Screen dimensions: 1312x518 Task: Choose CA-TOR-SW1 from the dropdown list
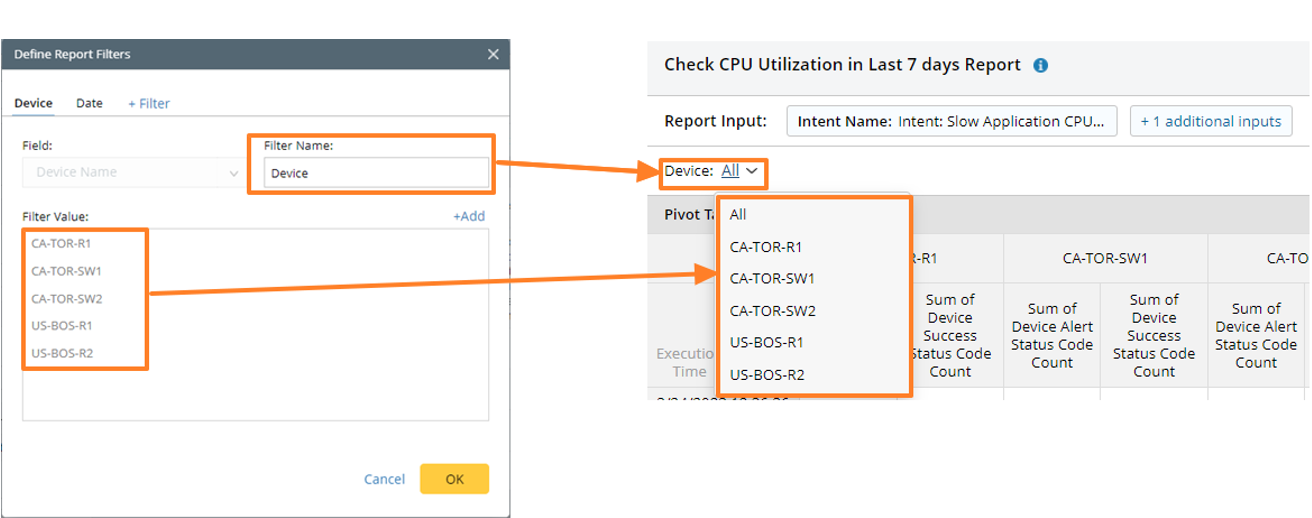pos(772,278)
